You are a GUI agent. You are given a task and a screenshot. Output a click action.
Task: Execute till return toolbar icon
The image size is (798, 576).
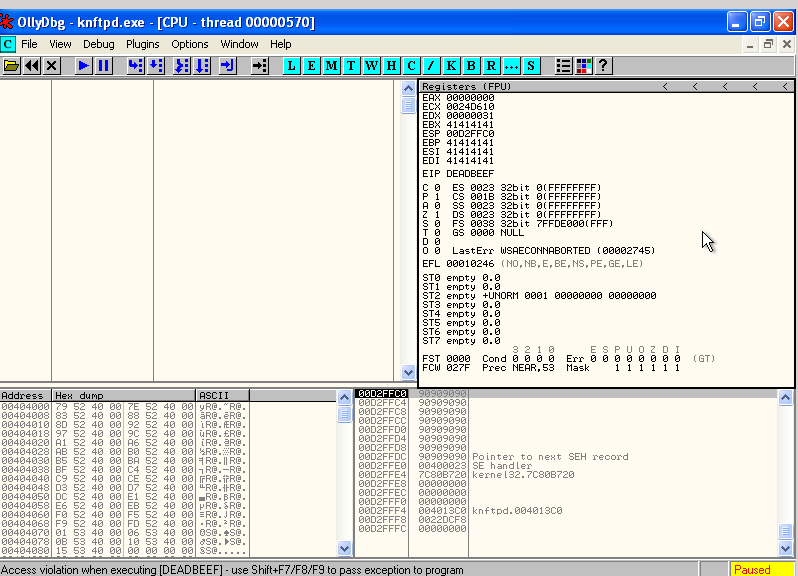(x=227, y=66)
